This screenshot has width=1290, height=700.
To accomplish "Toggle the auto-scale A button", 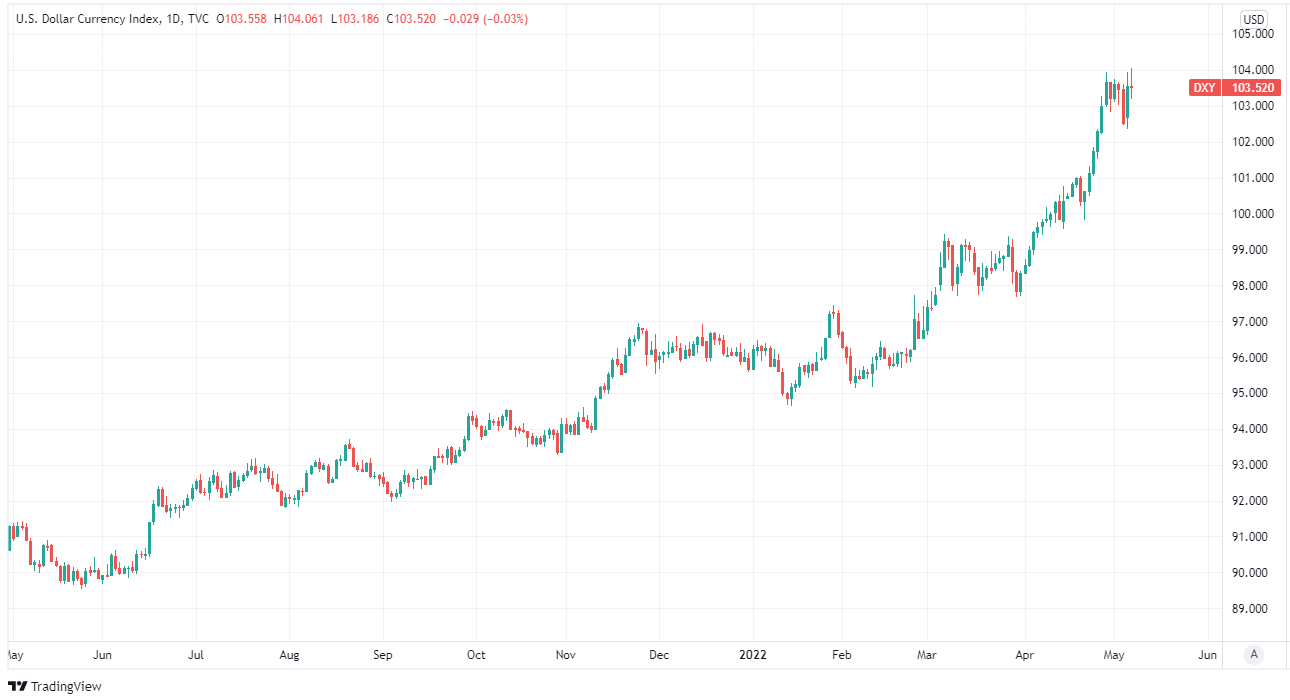I will click(1253, 655).
